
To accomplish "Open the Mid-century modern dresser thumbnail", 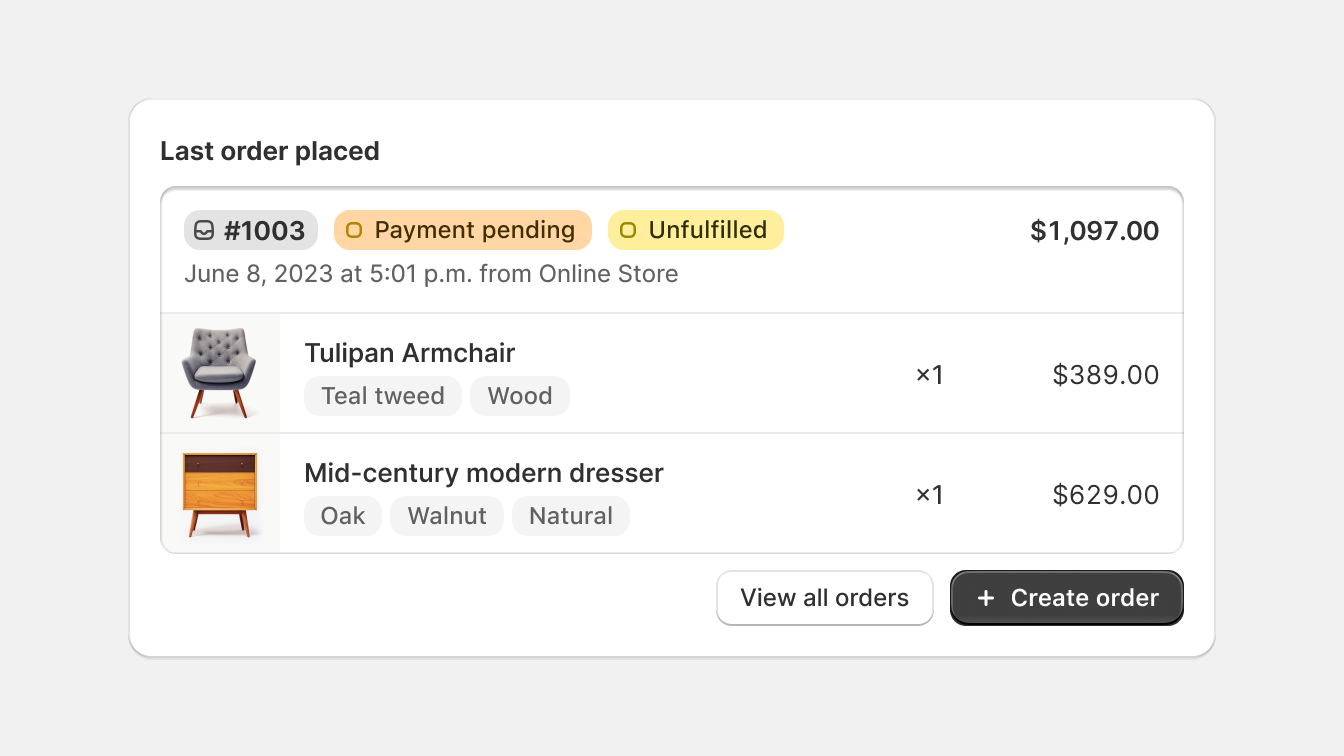I will pyautogui.click(x=220, y=493).
